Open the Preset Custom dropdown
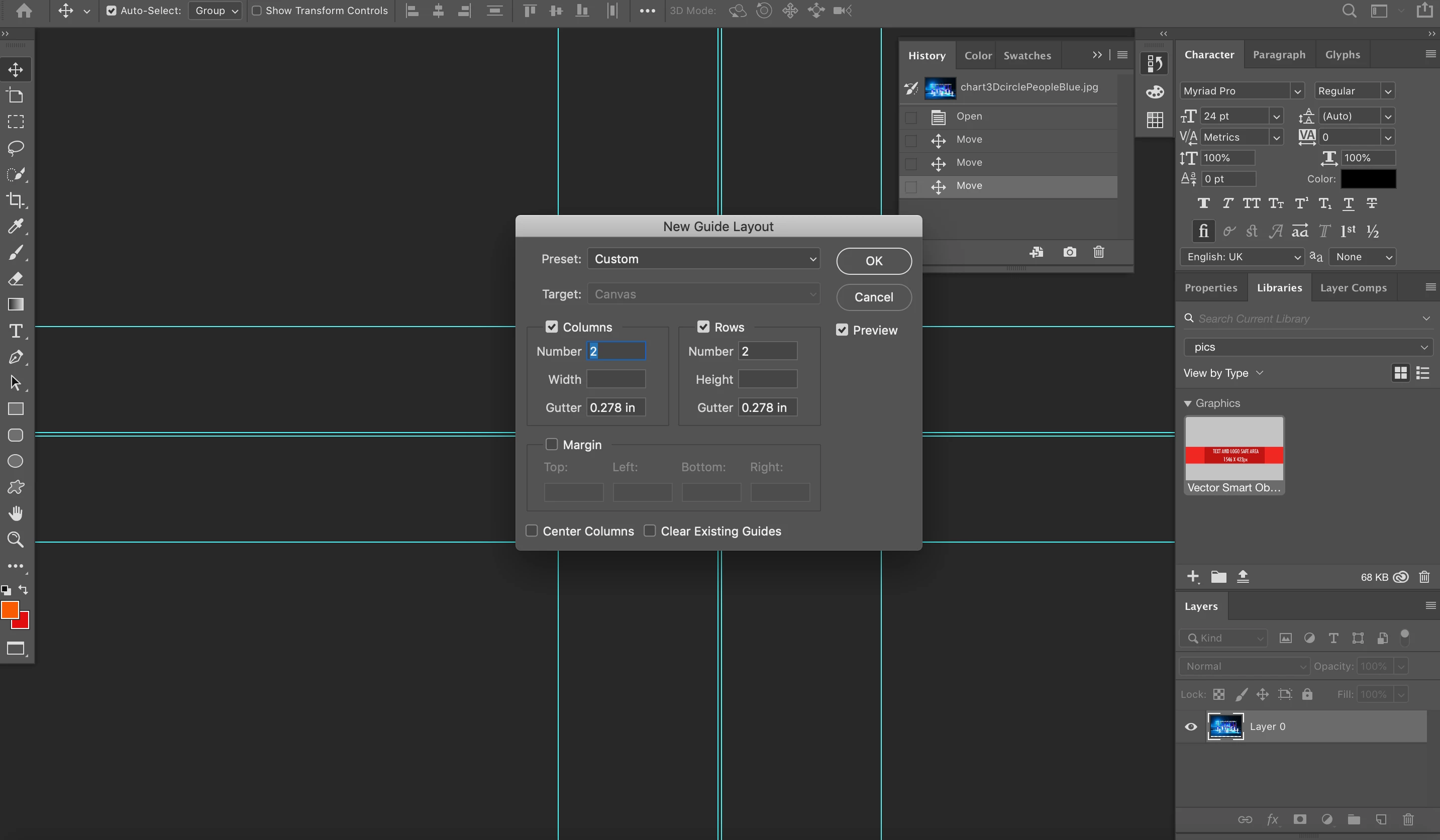 coord(703,259)
